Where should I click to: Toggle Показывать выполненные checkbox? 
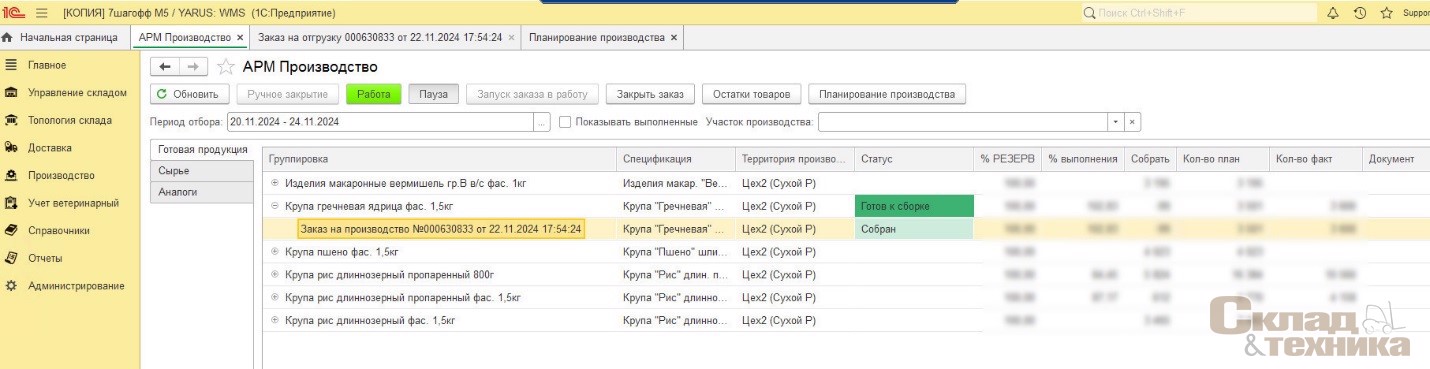click(x=565, y=122)
